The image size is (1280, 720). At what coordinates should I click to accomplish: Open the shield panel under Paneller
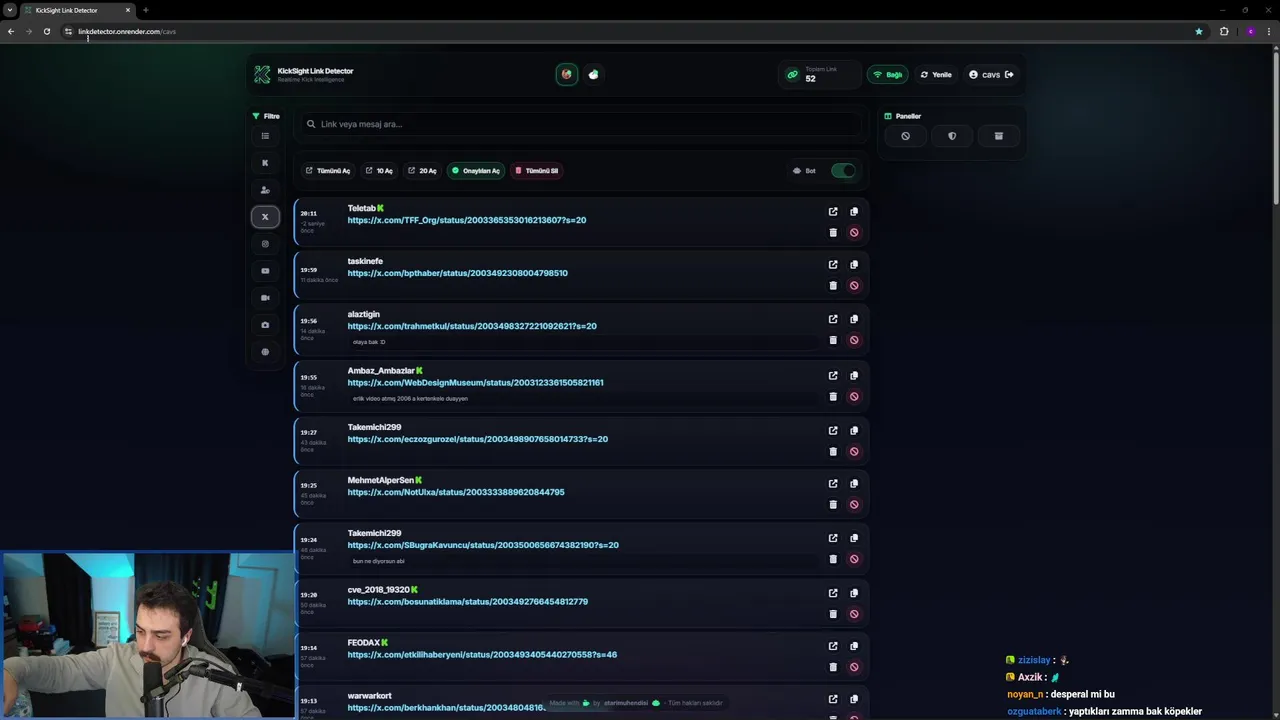coord(952,136)
